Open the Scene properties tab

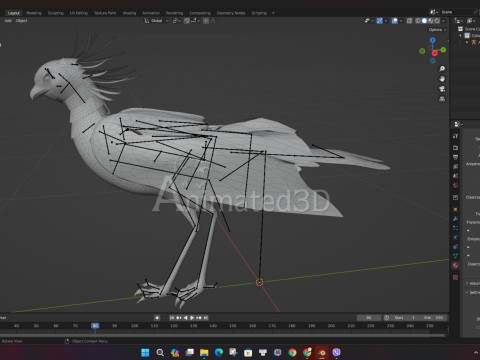point(455,176)
